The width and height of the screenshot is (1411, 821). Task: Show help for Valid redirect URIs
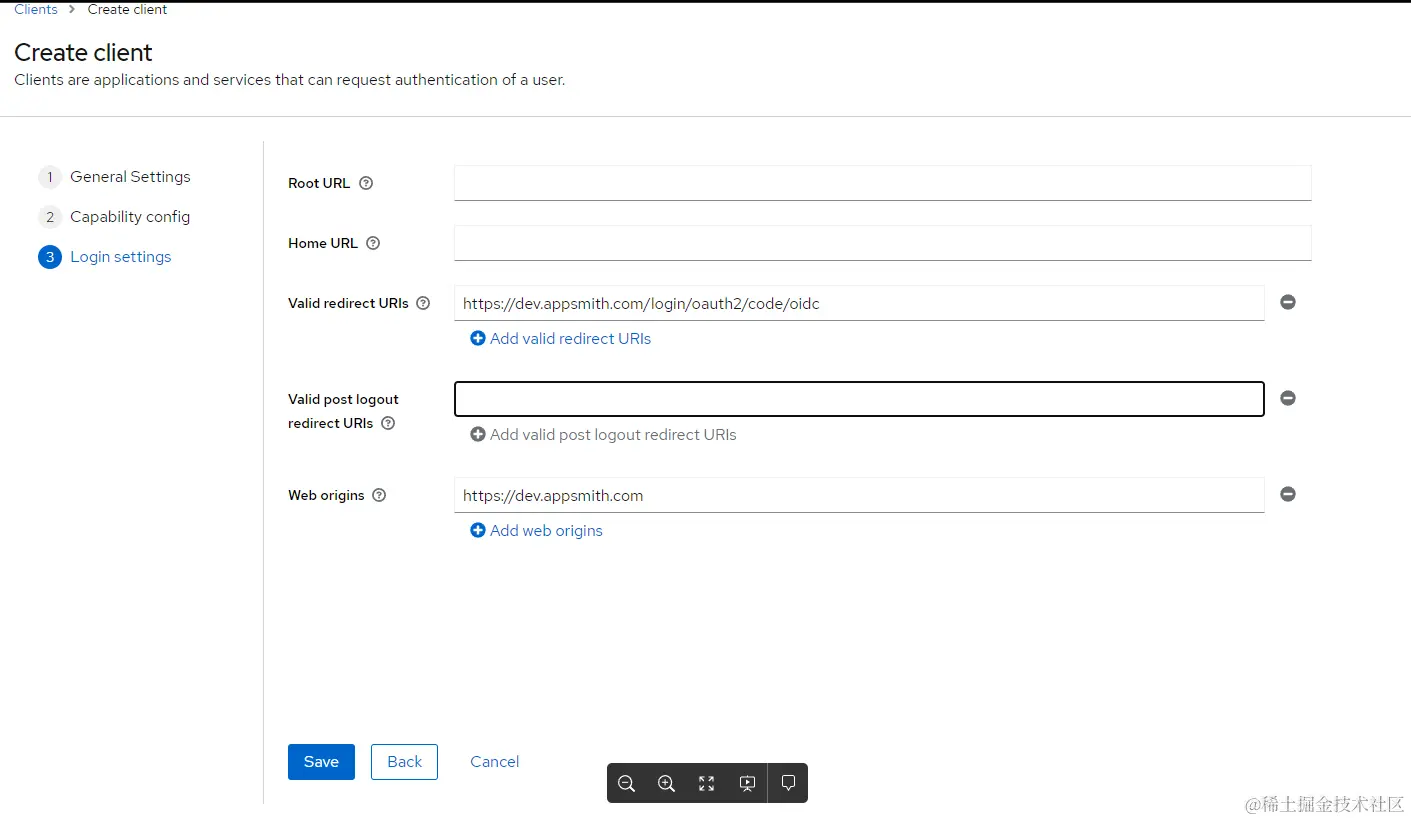pos(423,303)
